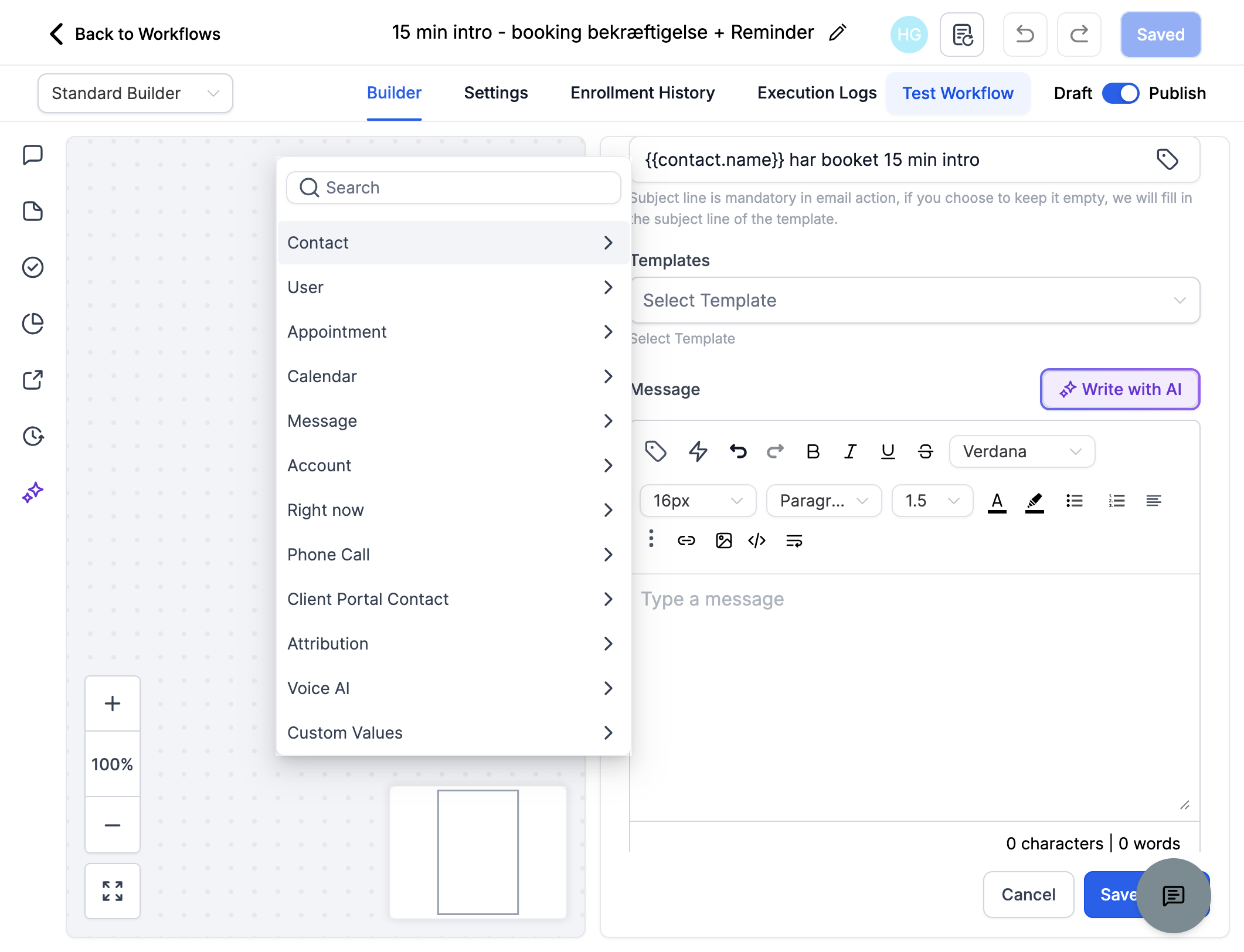Click the Cancel button
1244x952 pixels.
(1028, 894)
